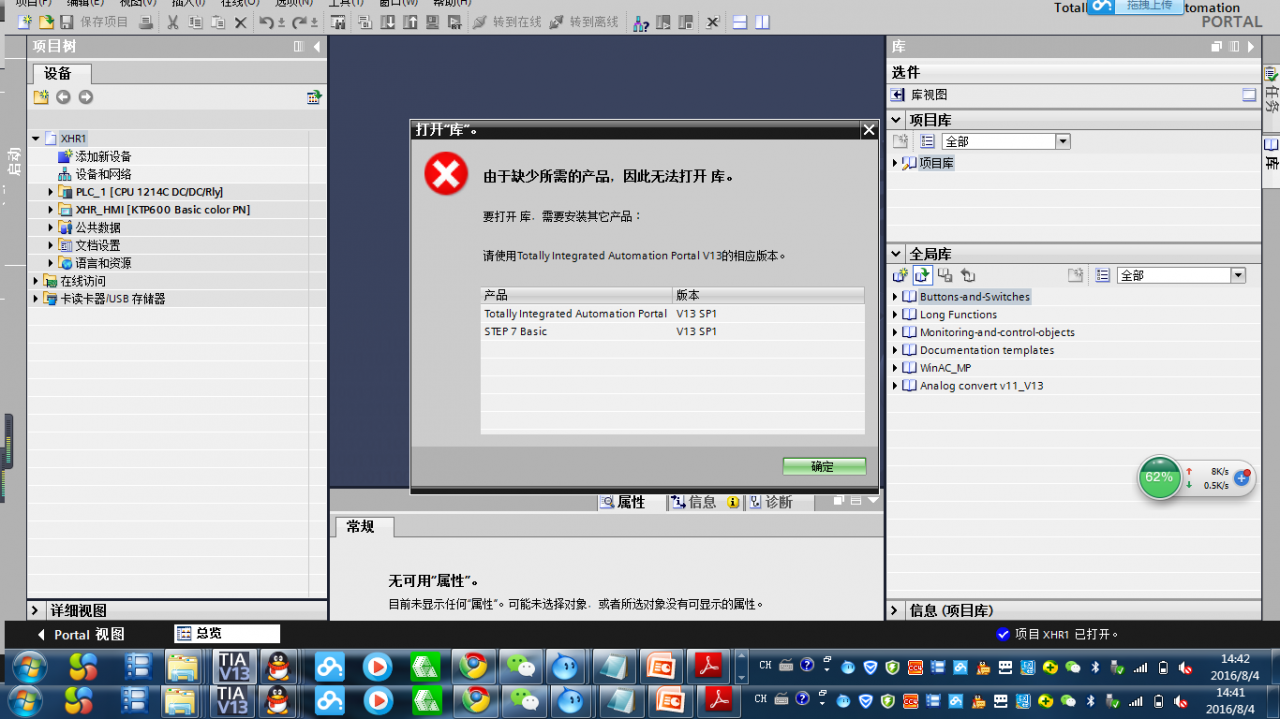Redo the action in toolbar
1280x719 pixels.
click(x=301, y=22)
